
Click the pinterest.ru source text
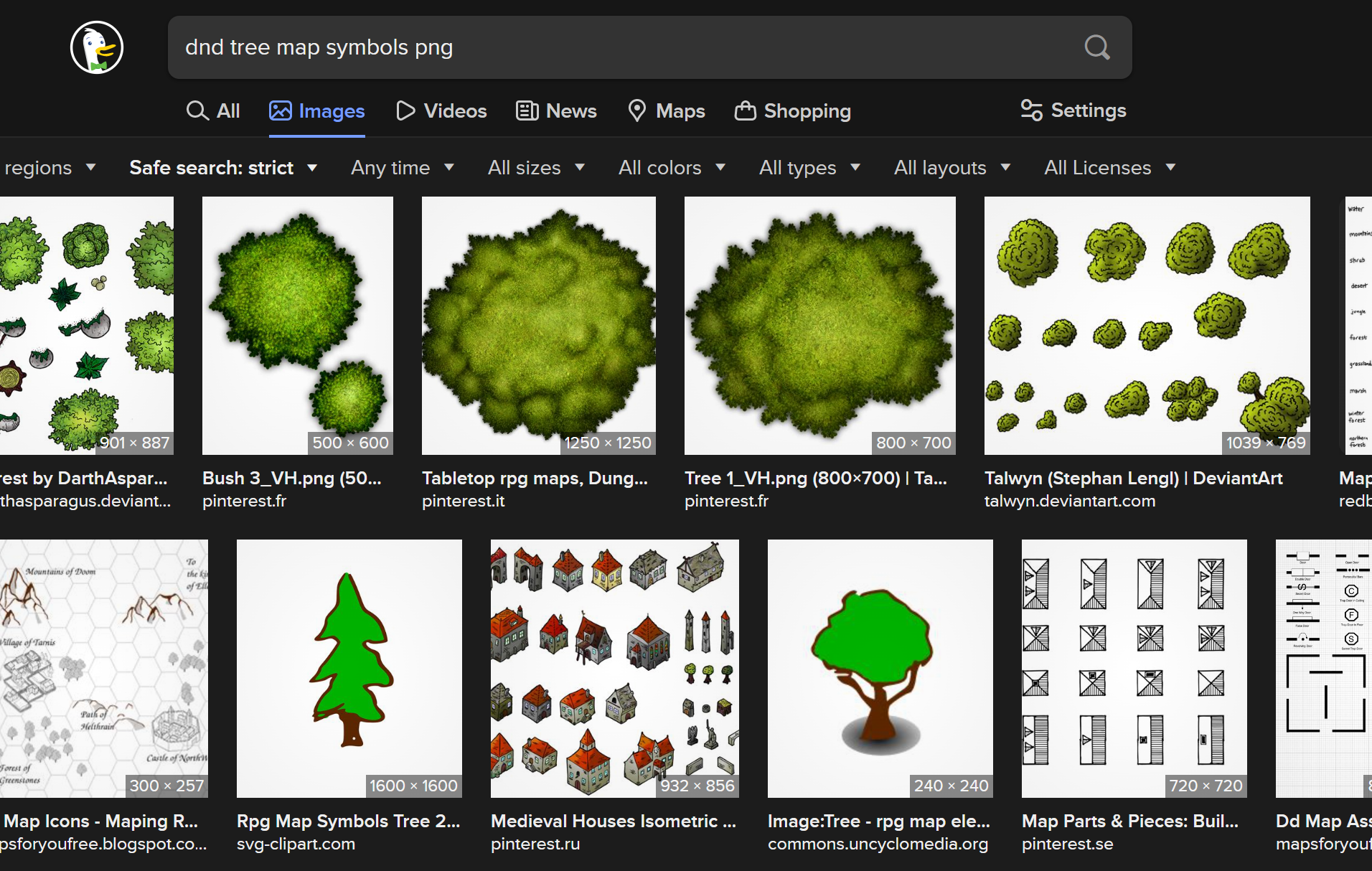tap(535, 844)
